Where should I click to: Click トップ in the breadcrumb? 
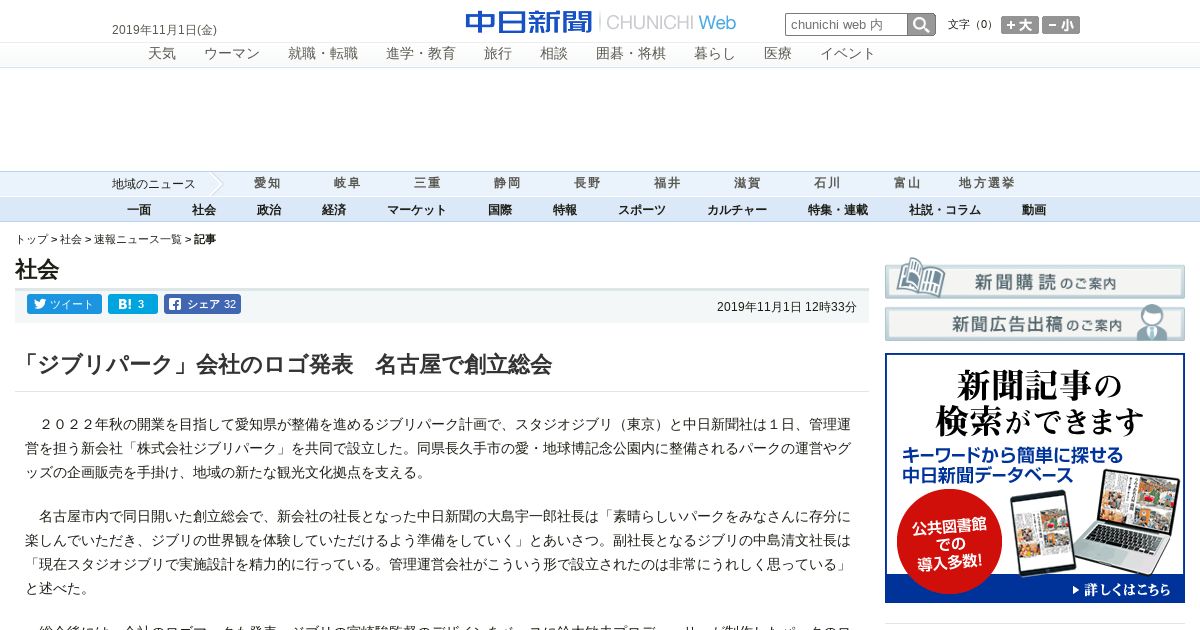[31, 240]
